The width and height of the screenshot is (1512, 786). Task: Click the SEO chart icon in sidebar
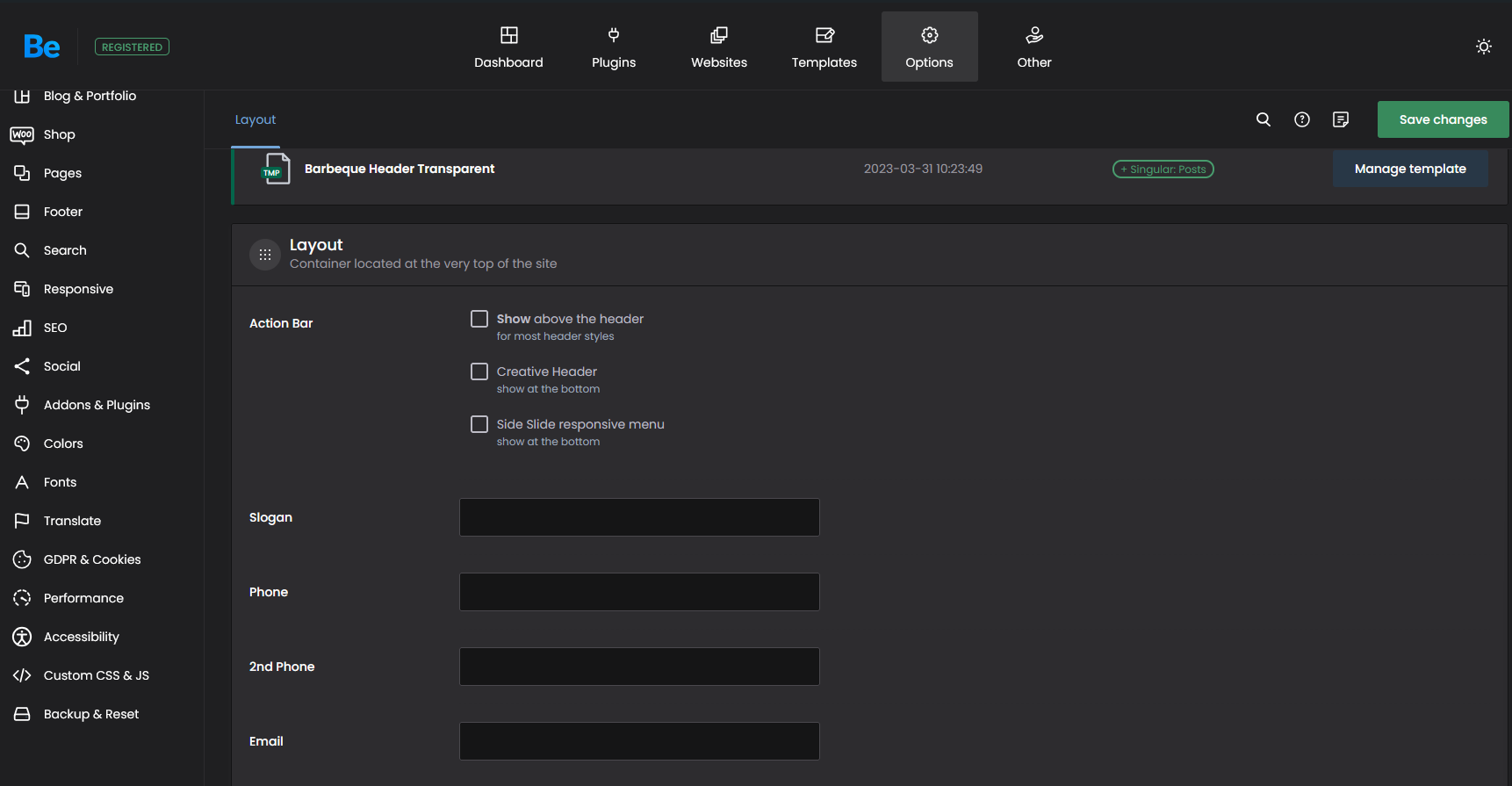(x=22, y=328)
